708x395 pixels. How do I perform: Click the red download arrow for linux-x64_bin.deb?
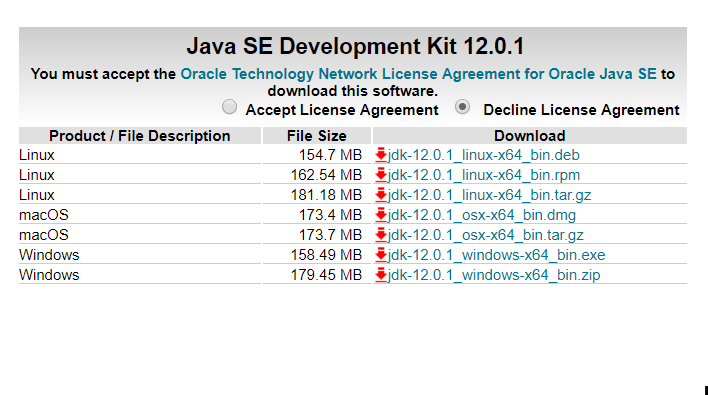point(381,155)
